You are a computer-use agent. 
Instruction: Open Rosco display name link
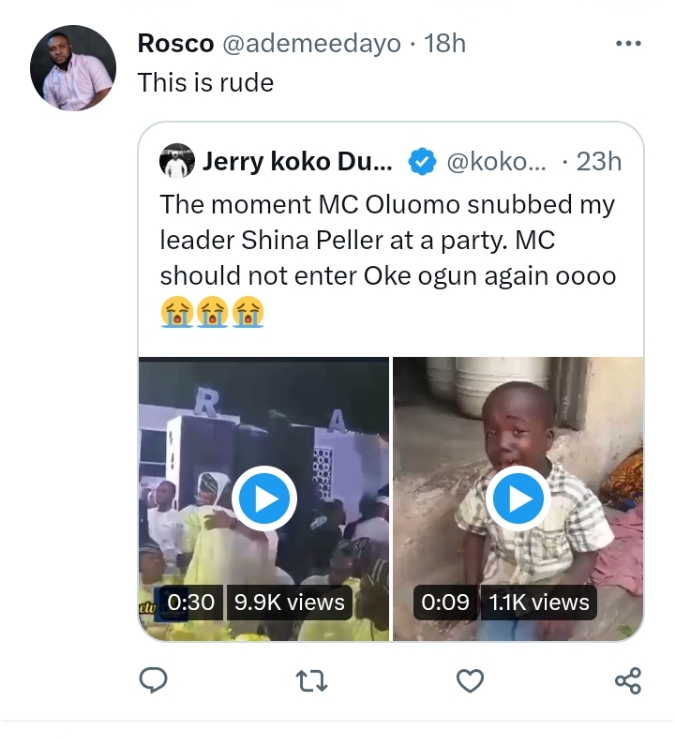click(x=175, y=44)
